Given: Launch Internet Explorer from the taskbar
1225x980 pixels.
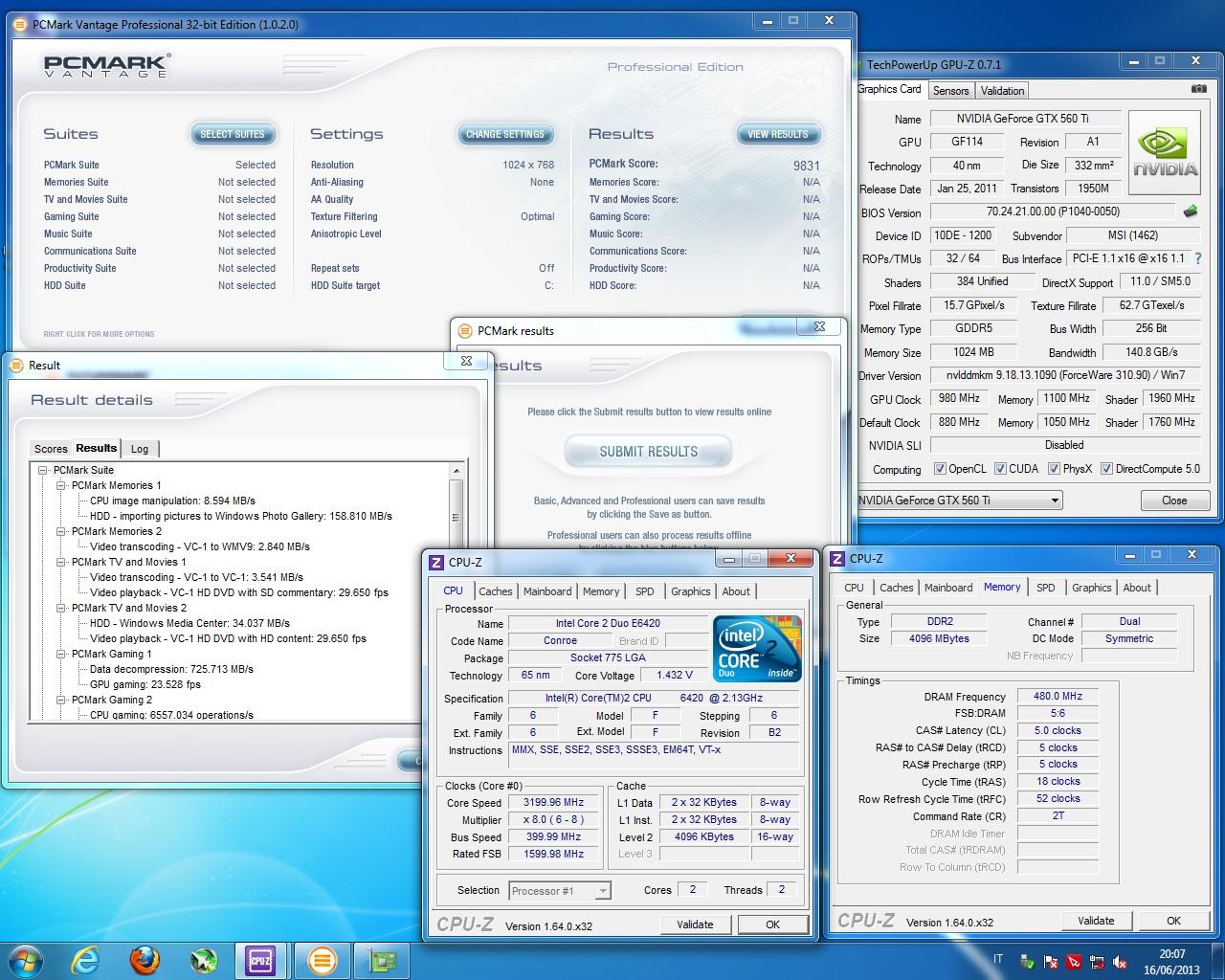Looking at the screenshot, I should [x=85, y=959].
